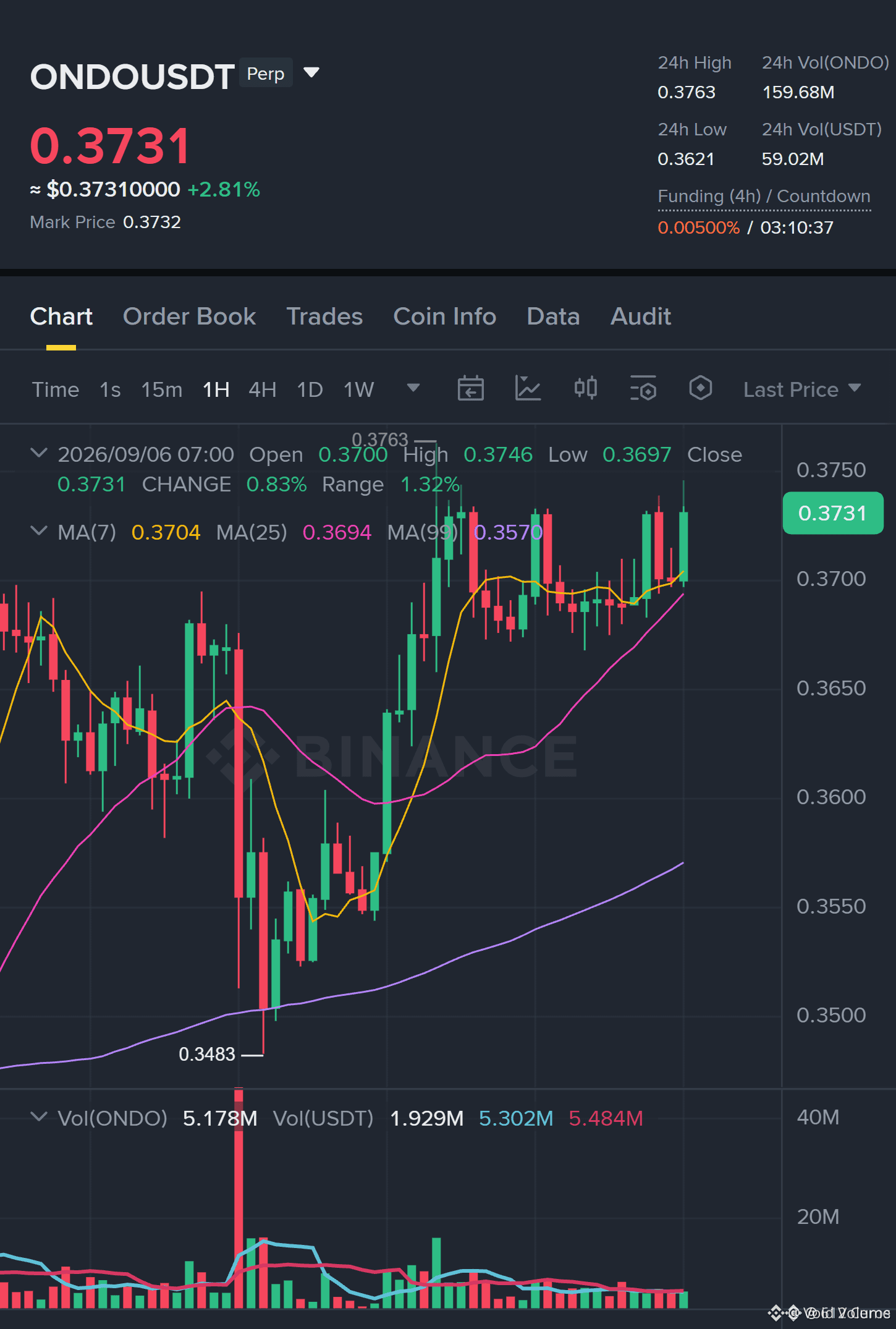This screenshot has height=1329, width=896.
Task: Open the Last Price dropdown
Action: pyautogui.click(x=802, y=389)
